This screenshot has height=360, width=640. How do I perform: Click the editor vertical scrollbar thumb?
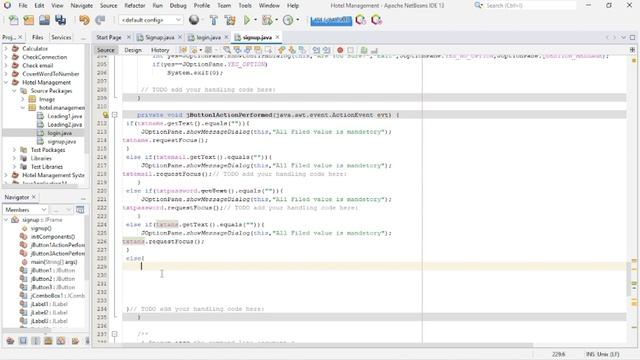[x=629, y=278]
